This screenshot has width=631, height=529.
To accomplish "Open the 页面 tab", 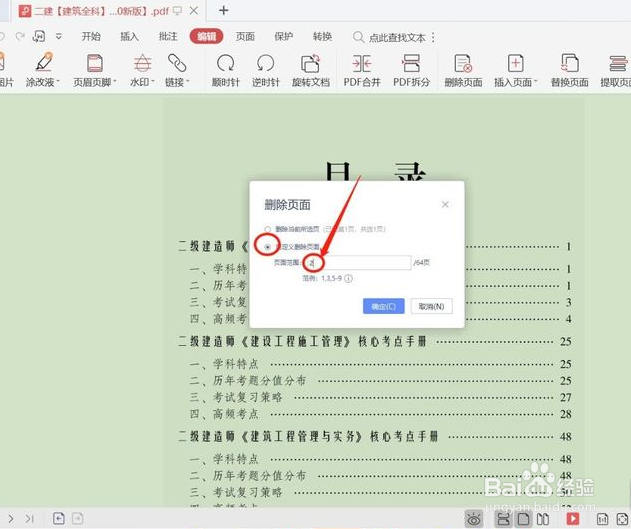I will tap(245, 37).
